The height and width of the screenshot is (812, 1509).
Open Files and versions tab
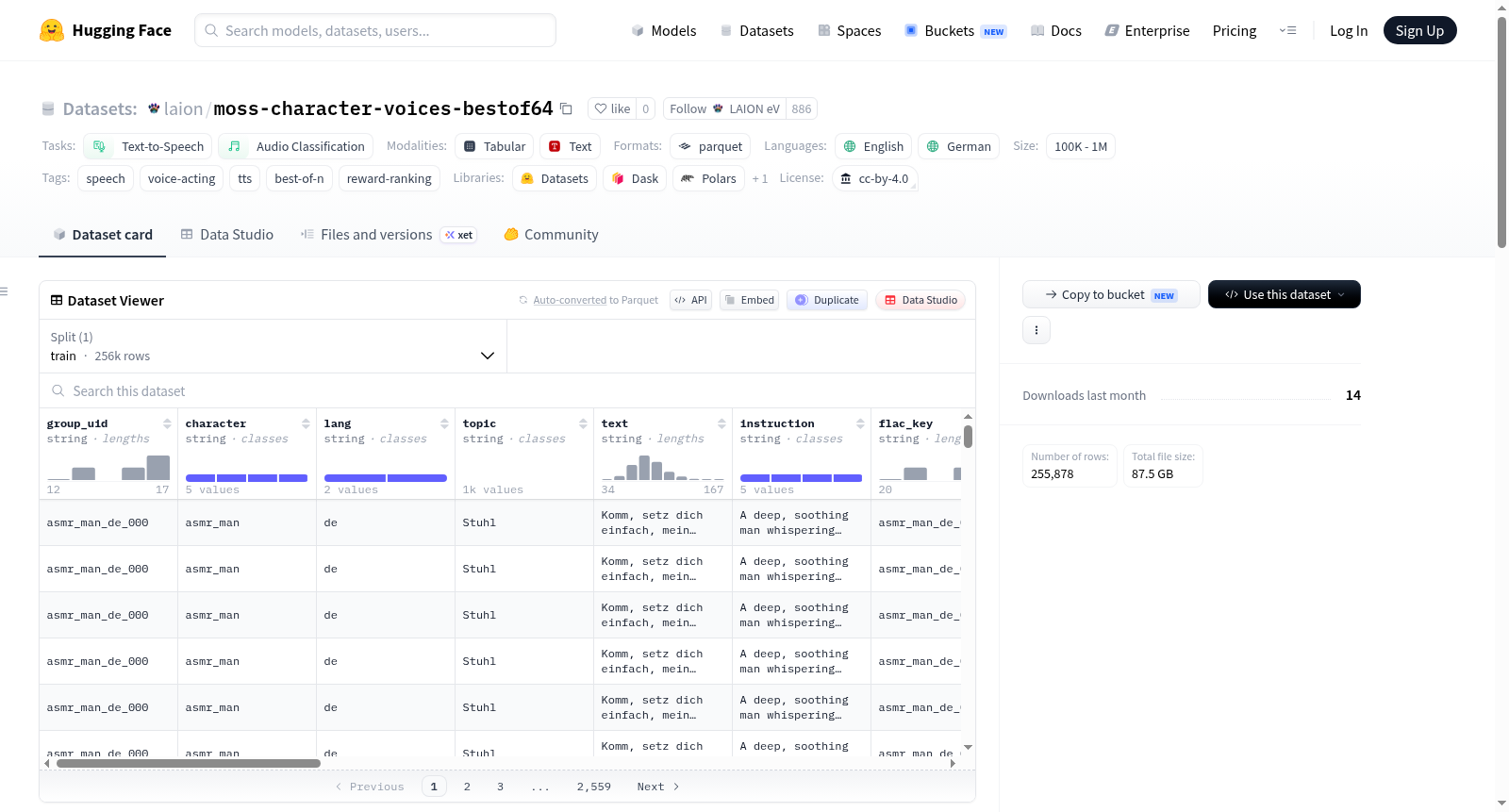388,235
